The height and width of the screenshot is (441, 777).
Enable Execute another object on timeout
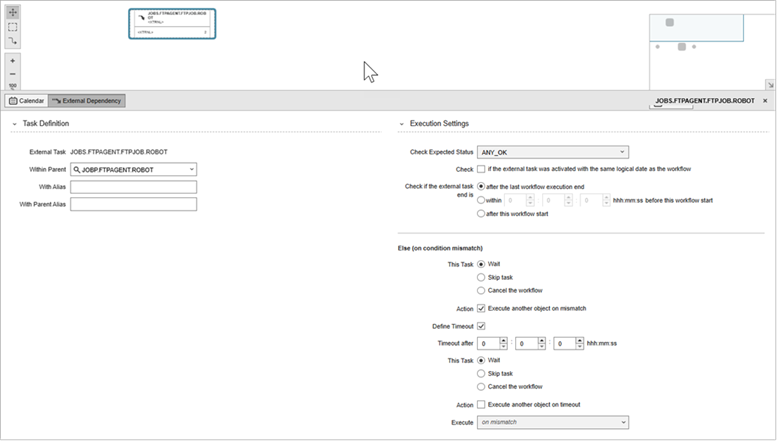[x=482, y=404]
